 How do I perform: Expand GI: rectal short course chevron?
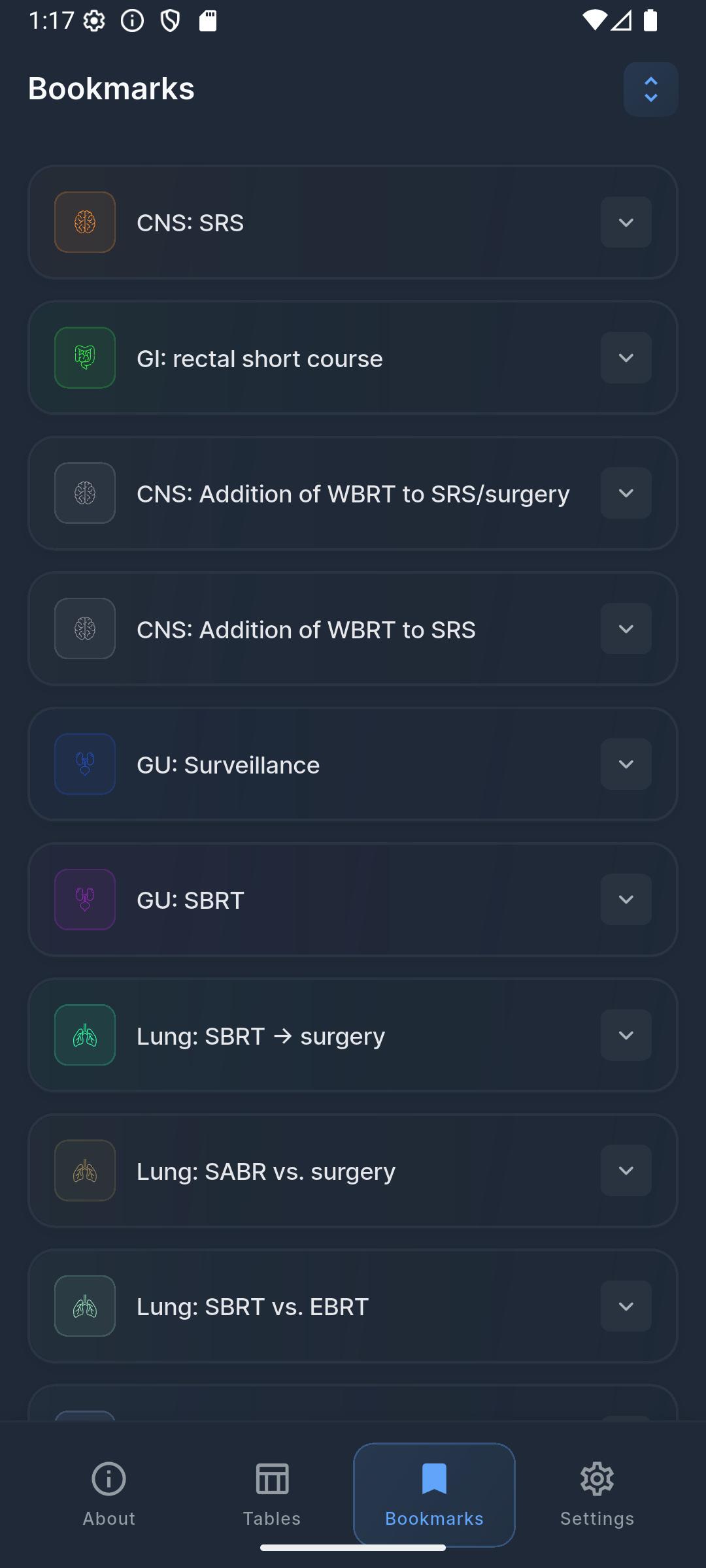(x=626, y=357)
